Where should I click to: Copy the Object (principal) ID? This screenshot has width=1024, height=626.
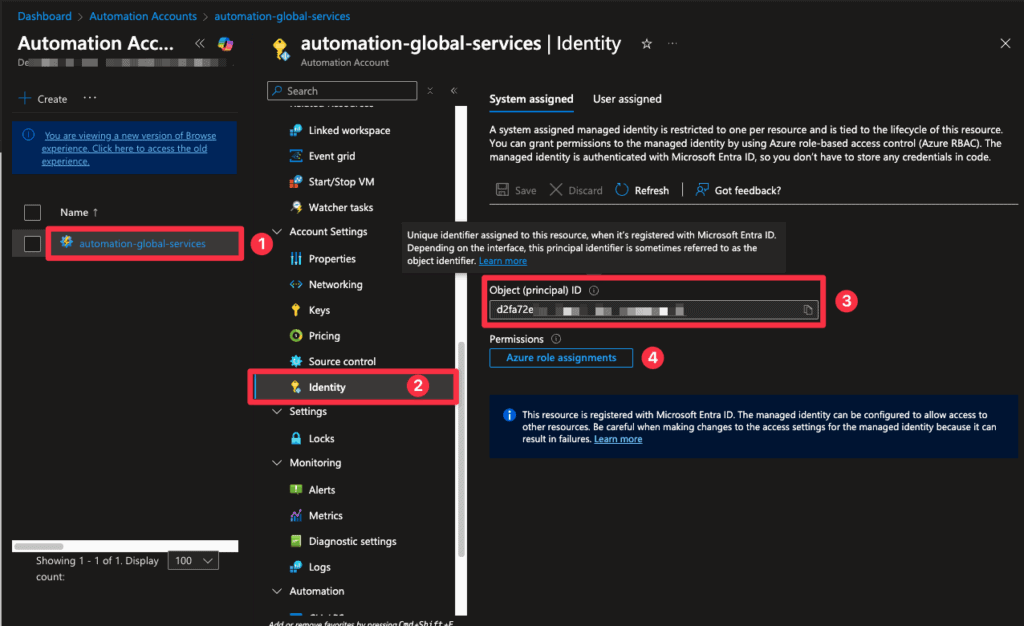tap(808, 310)
